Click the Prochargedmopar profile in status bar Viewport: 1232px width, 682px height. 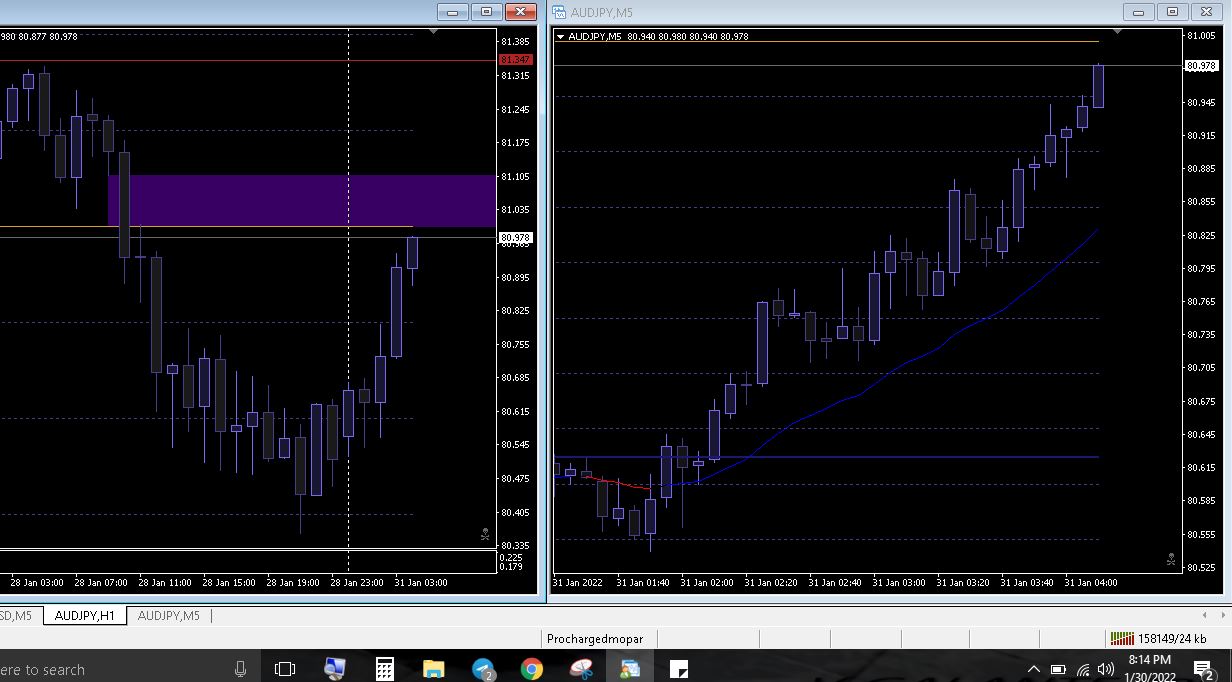point(595,638)
